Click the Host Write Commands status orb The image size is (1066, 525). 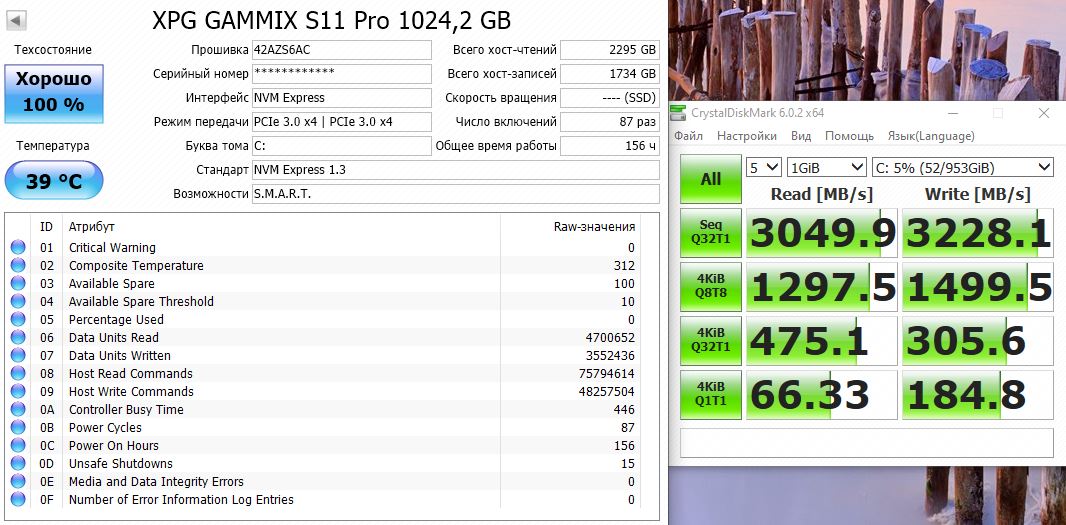[18, 392]
